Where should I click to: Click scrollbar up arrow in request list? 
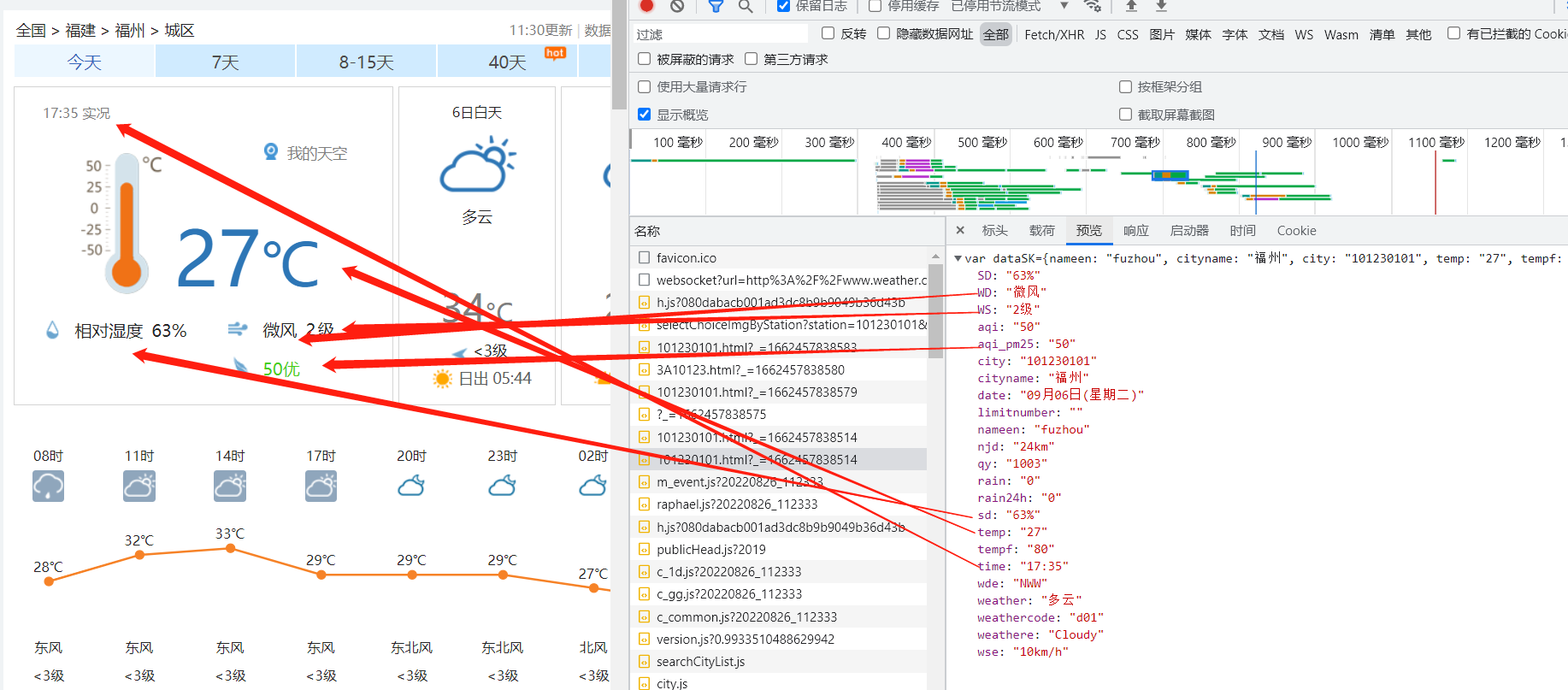coord(935,257)
